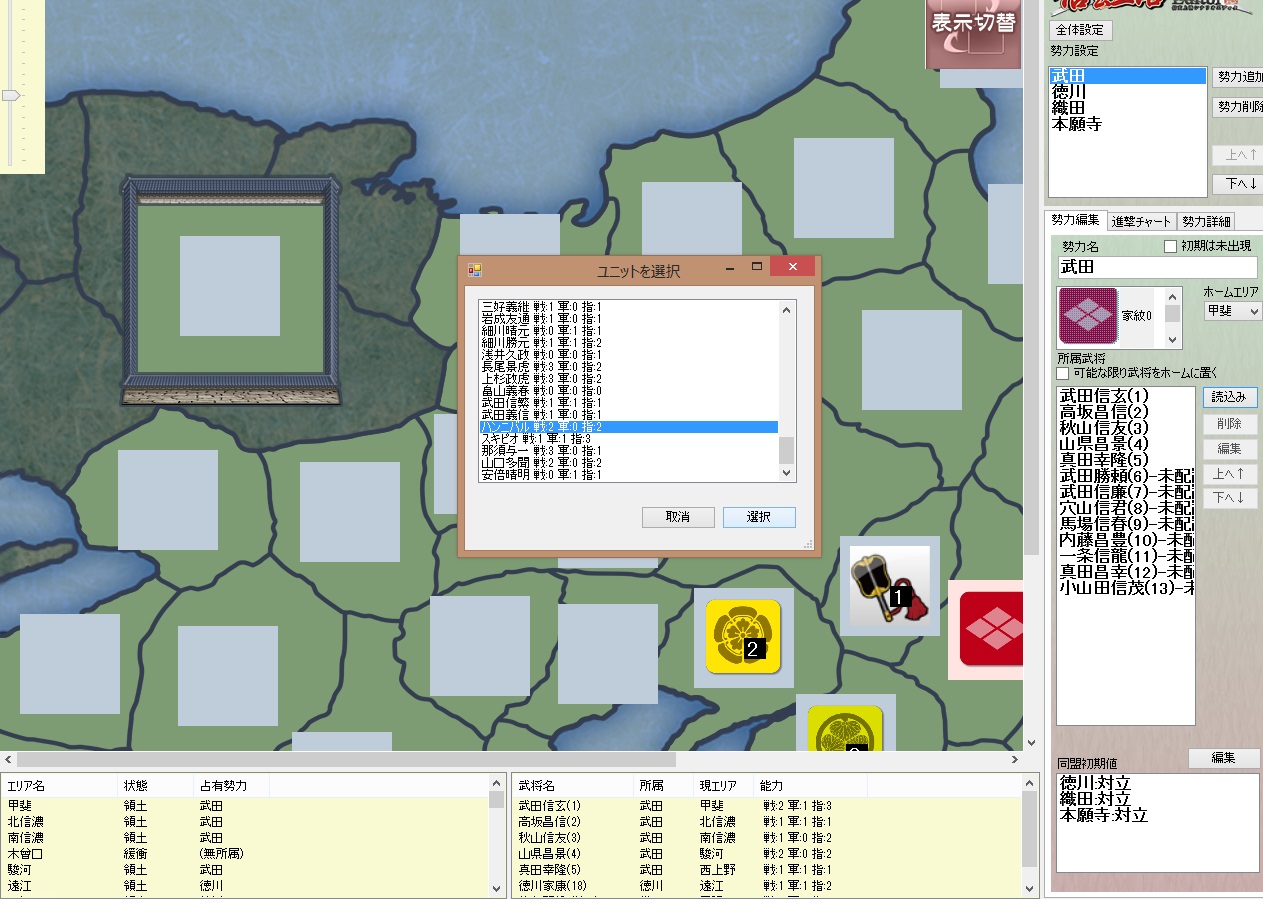Screen dimensions: 1263x899
Task: Click the area slot inside the castle walls
Action: (x=230, y=286)
